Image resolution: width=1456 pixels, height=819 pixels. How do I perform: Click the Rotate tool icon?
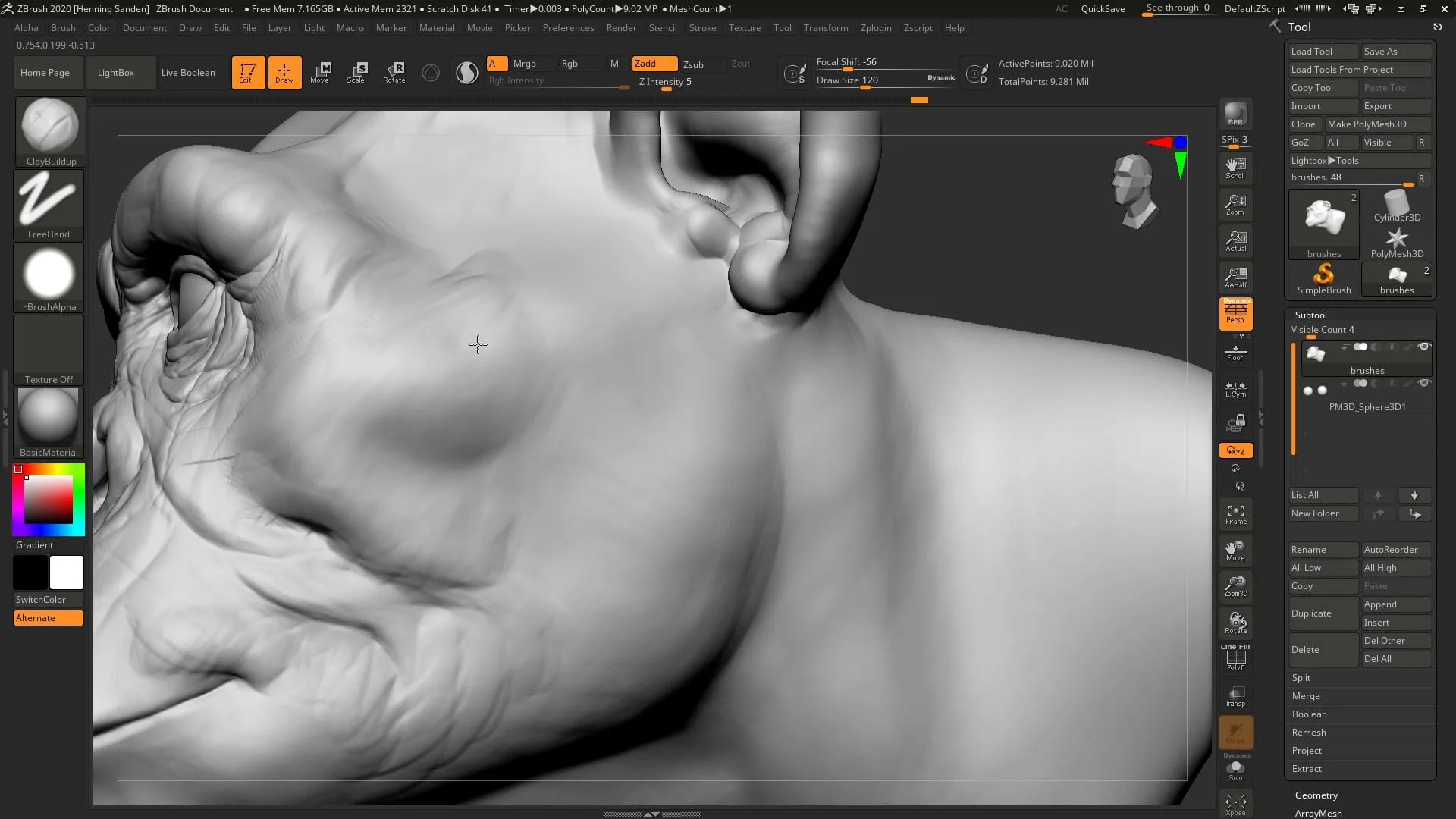[394, 71]
